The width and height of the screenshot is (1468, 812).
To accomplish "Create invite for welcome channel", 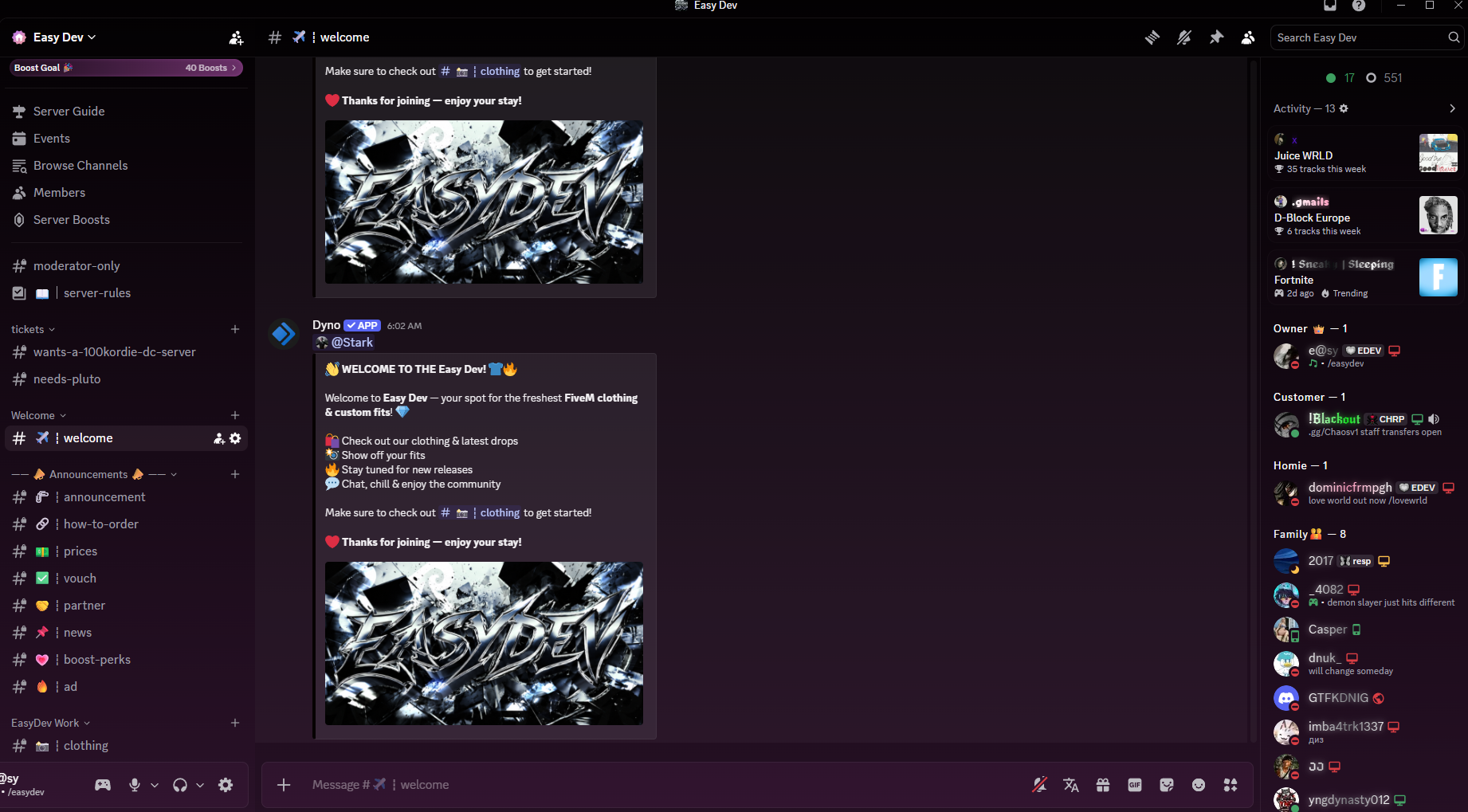I will click(219, 438).
